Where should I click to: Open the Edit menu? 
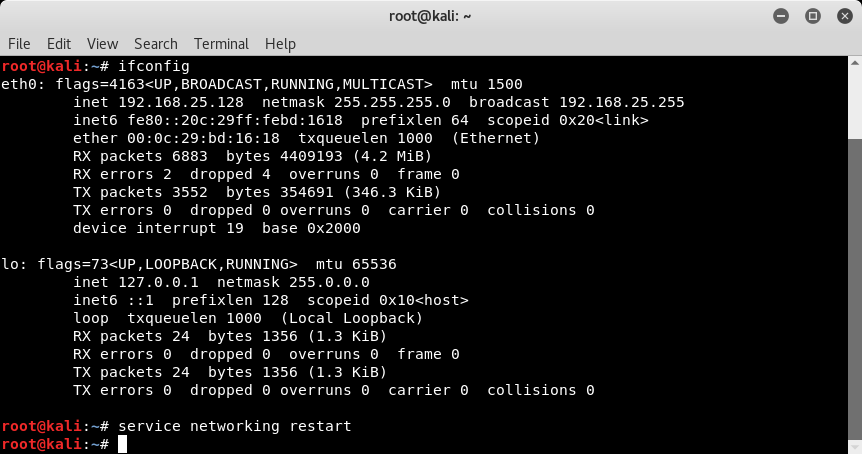pyautogui.click(x=58, y=43)
